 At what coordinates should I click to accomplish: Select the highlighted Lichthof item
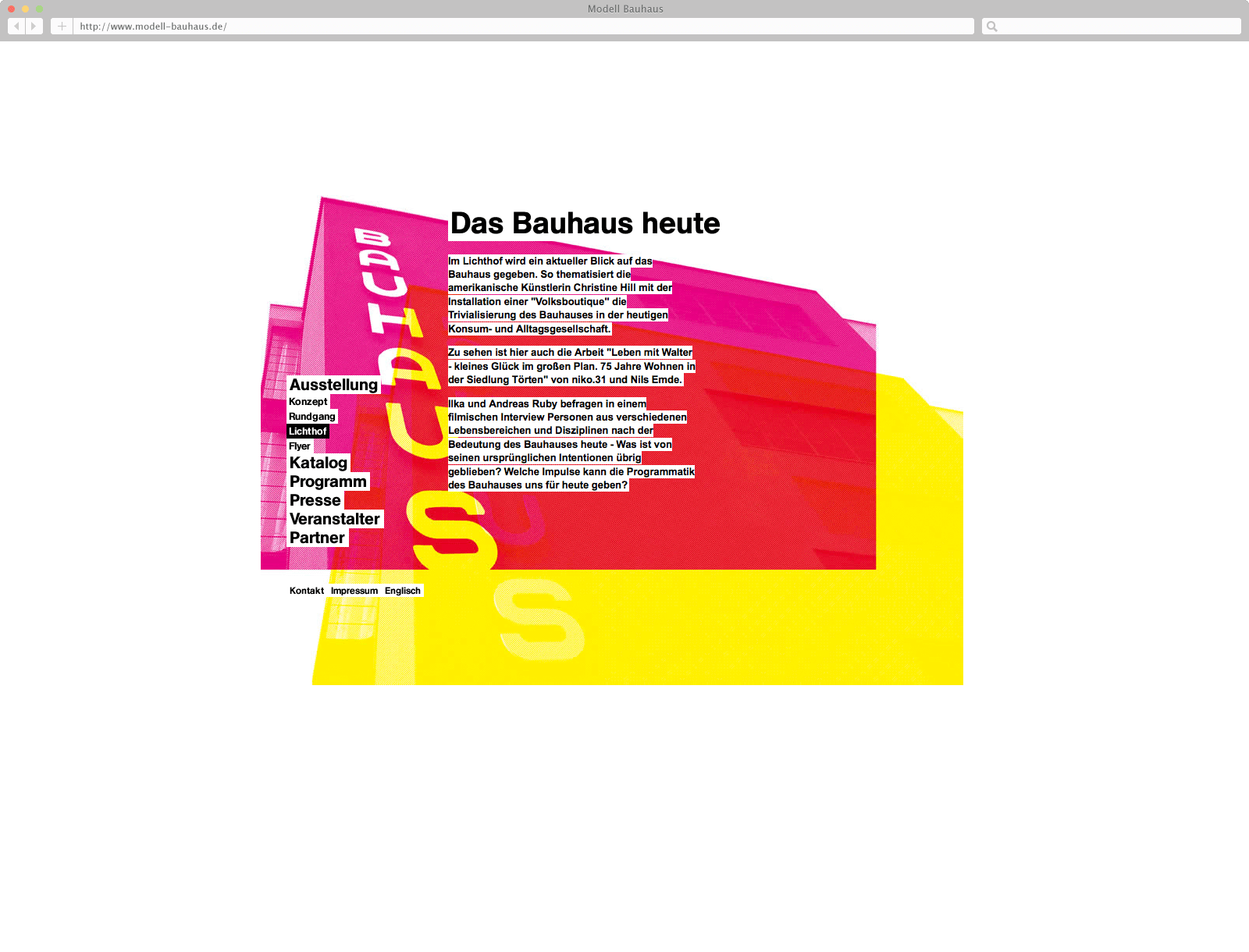tap(308, 432)
